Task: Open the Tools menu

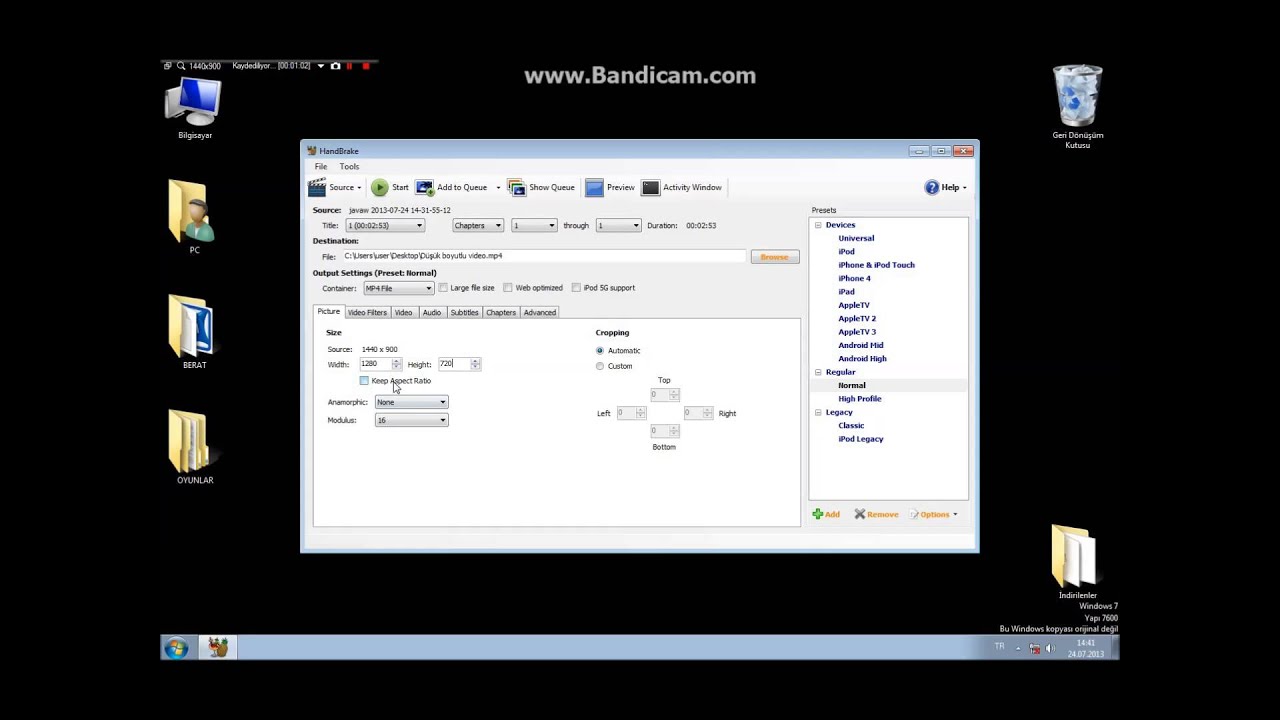Action: [349, 166]
